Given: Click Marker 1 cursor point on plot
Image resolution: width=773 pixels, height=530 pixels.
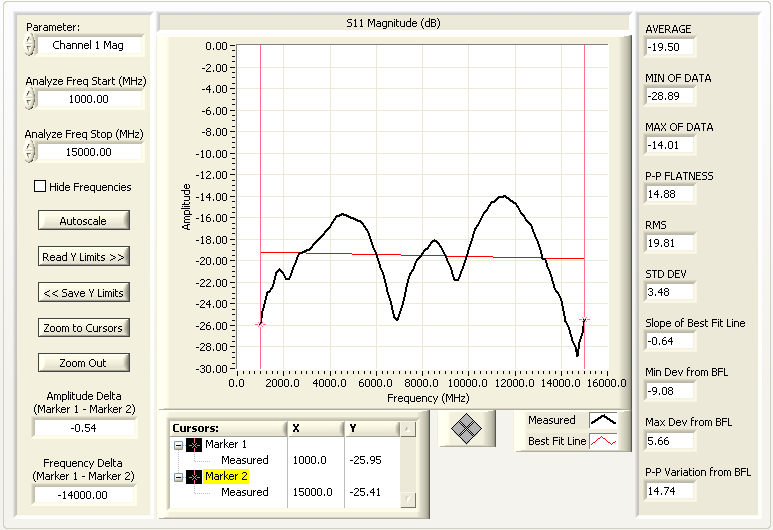Looking at the screenshot, I should (x=260, y=324).
